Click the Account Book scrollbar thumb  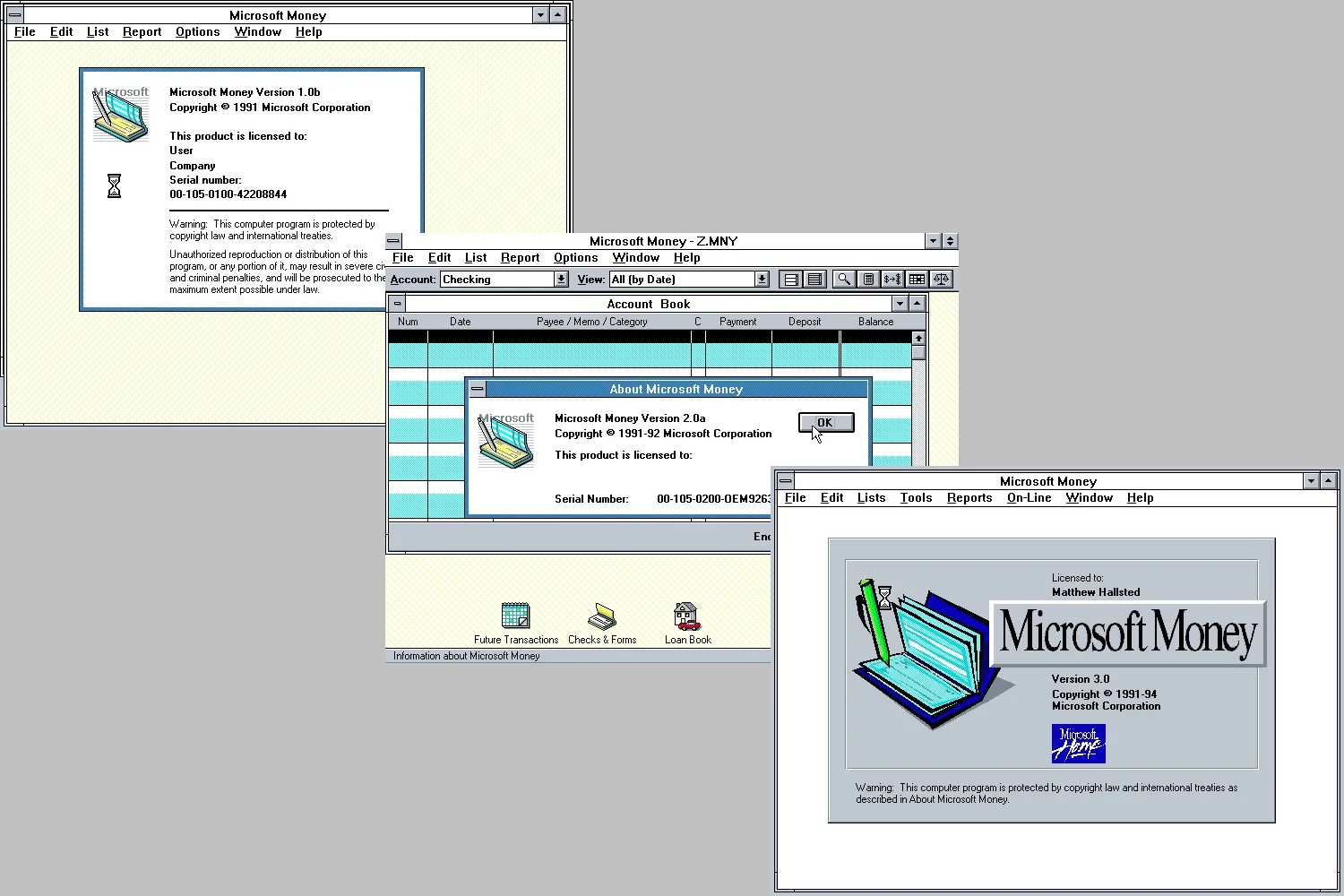coord(918,352)
